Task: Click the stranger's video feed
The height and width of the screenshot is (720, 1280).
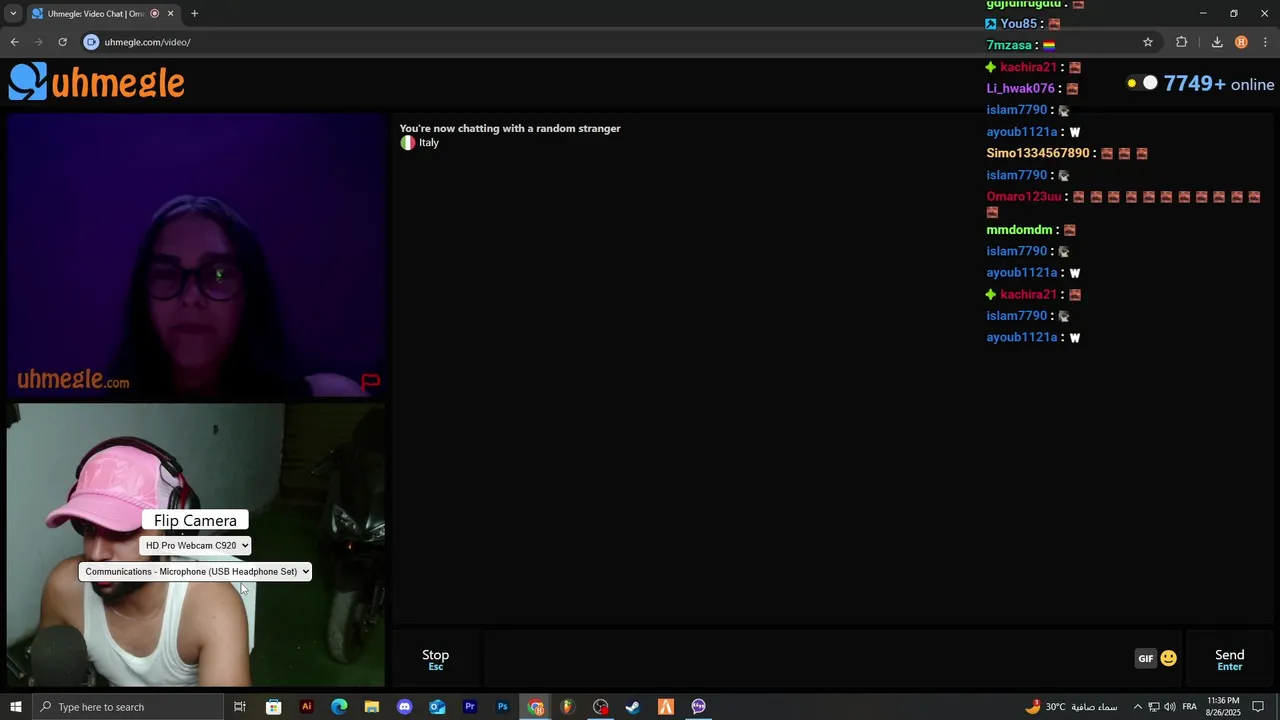Action: (196, 255)
